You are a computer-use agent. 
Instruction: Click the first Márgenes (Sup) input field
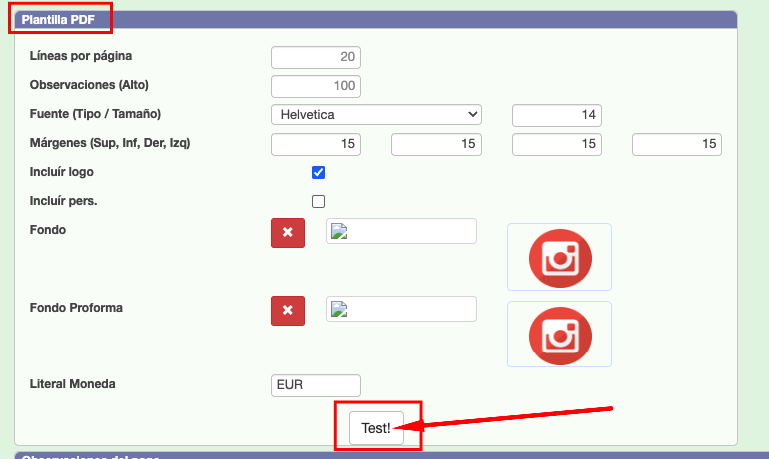316,144
